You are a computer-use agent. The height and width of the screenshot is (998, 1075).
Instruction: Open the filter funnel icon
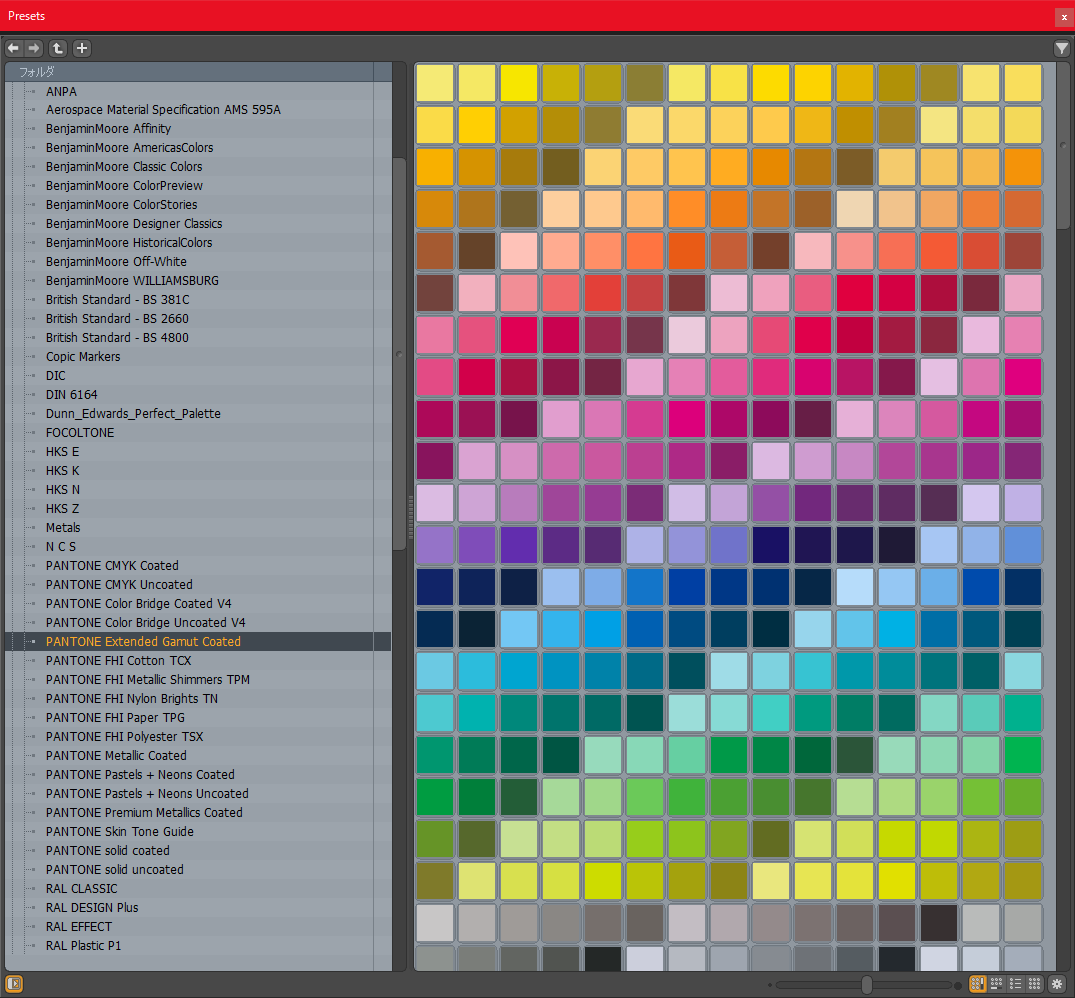[x=1061, y=48]
